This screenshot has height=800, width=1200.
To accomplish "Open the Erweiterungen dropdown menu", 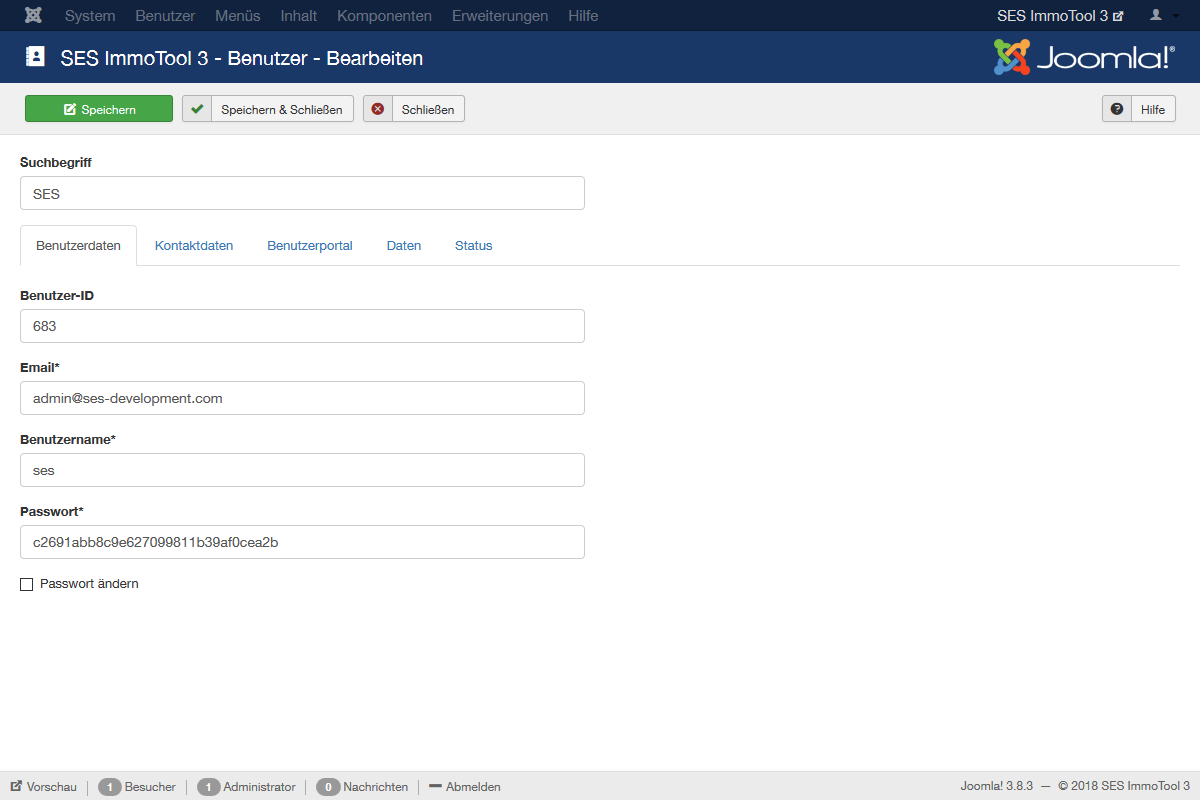I will (x=500, y=16).
